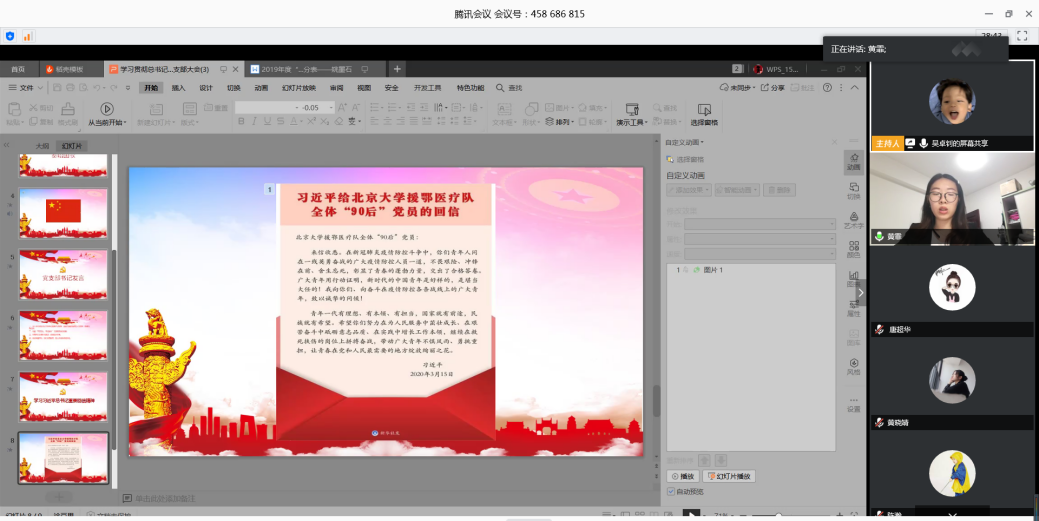Screen dimensions: 1039x521
Task: Toggle superscript X² button
Action: click(311, 121)
